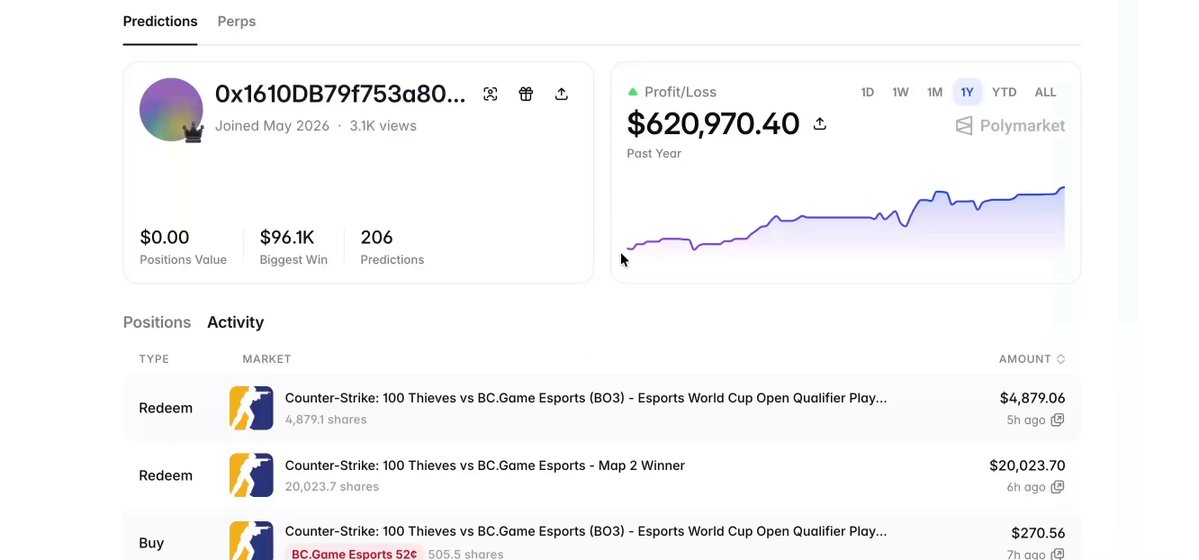Image resolution: width=1199 pixels, height=560 pixels.
Task: Set chart range to YTD
Action: point(1004,93)
